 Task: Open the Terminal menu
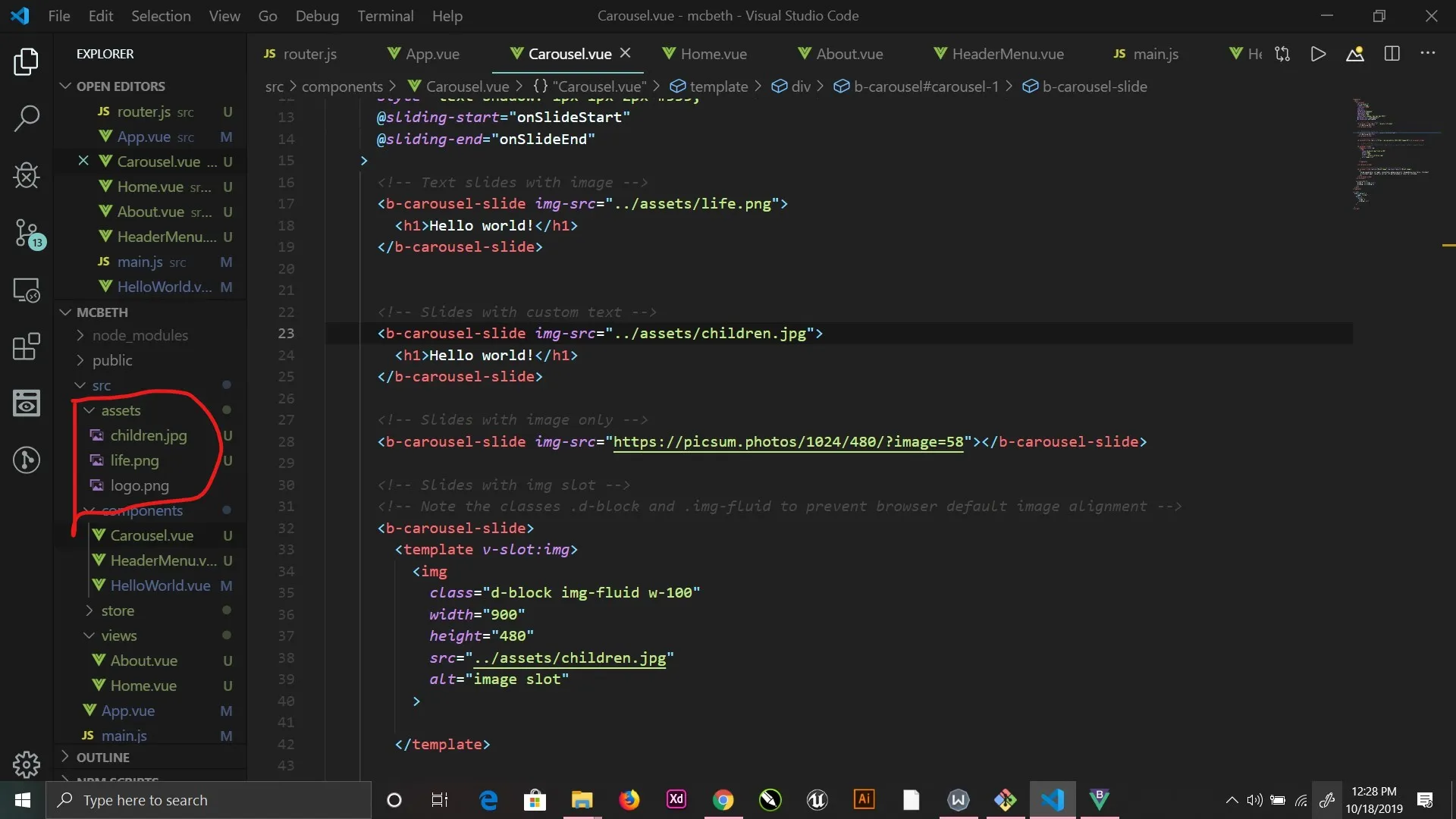click(385, 16)
